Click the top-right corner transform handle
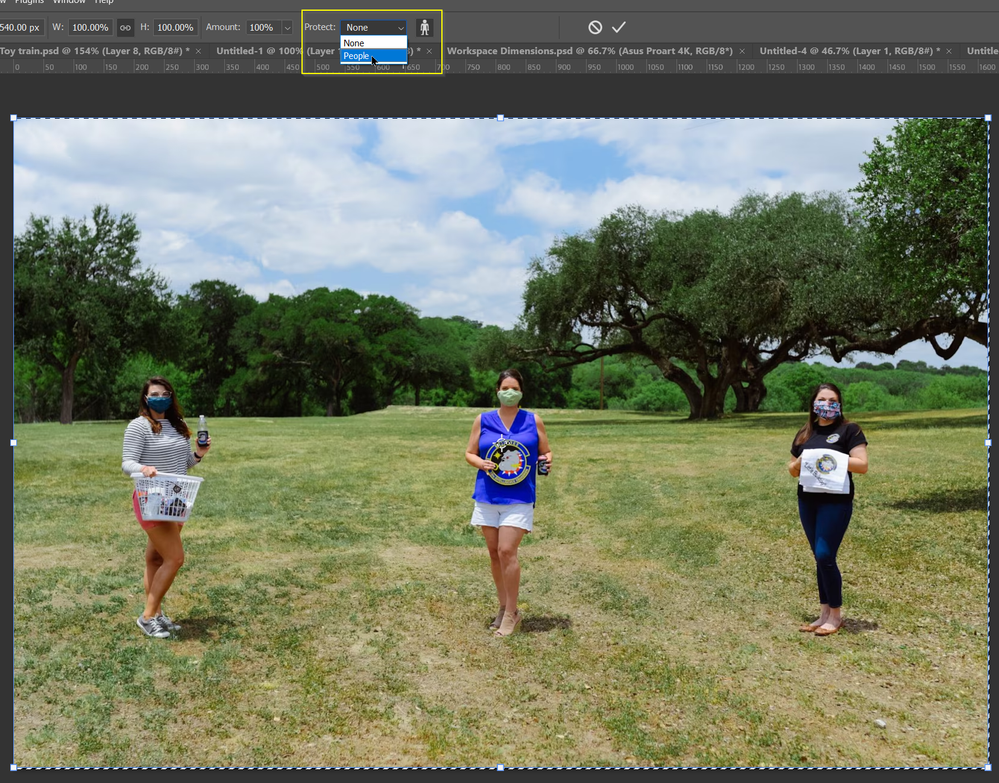 tap(988, 118)
